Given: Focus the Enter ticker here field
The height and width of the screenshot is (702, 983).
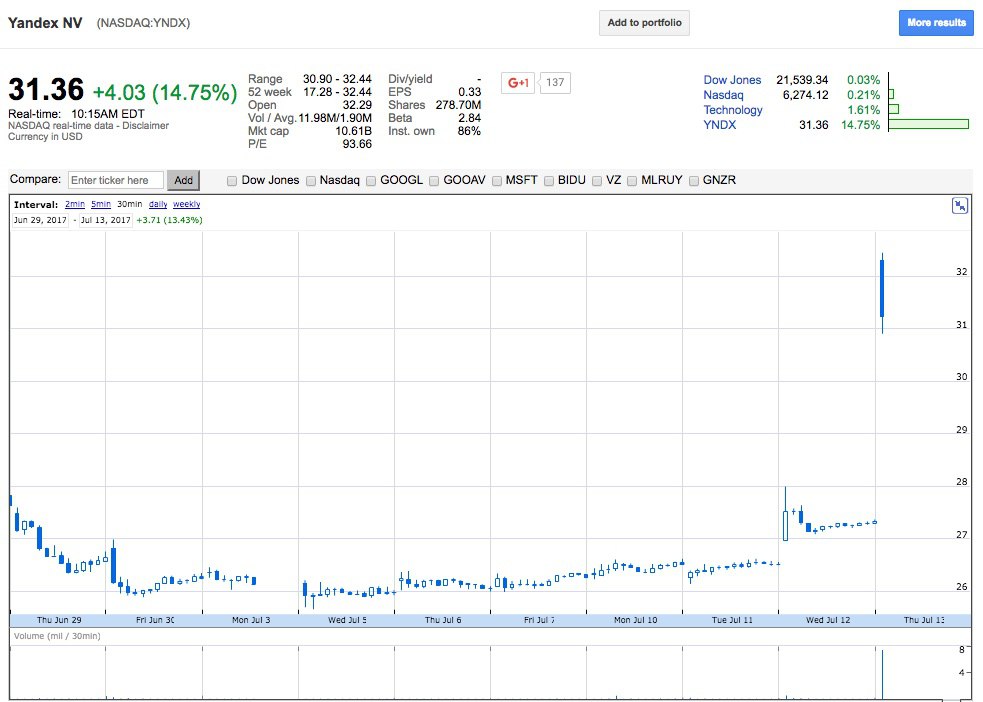Looking at the screenshot, I should [116, 181].
